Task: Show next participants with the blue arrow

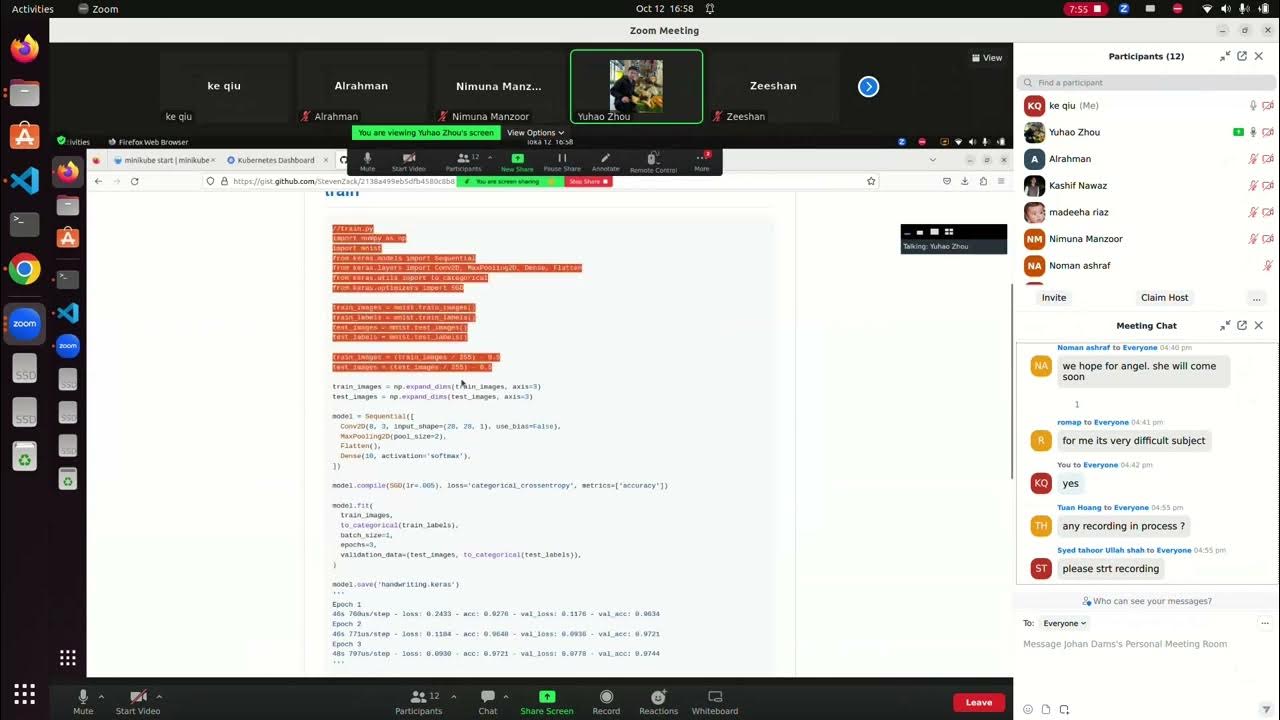Action: [868, 87]
